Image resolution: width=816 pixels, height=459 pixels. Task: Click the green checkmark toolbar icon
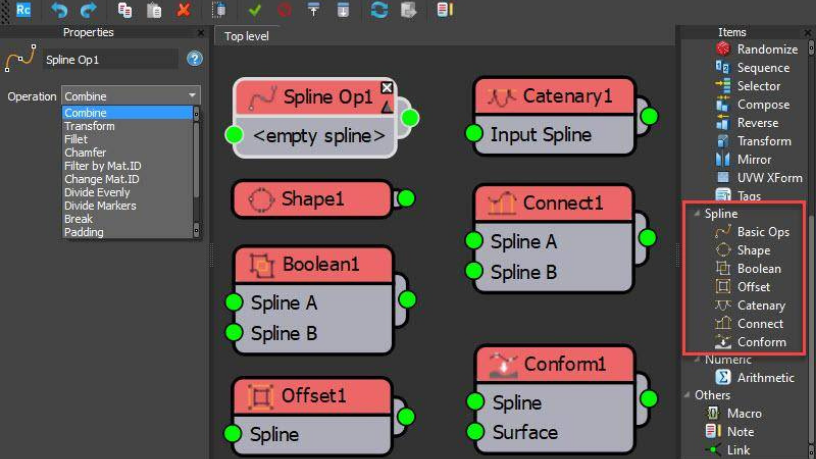[254, 10]
